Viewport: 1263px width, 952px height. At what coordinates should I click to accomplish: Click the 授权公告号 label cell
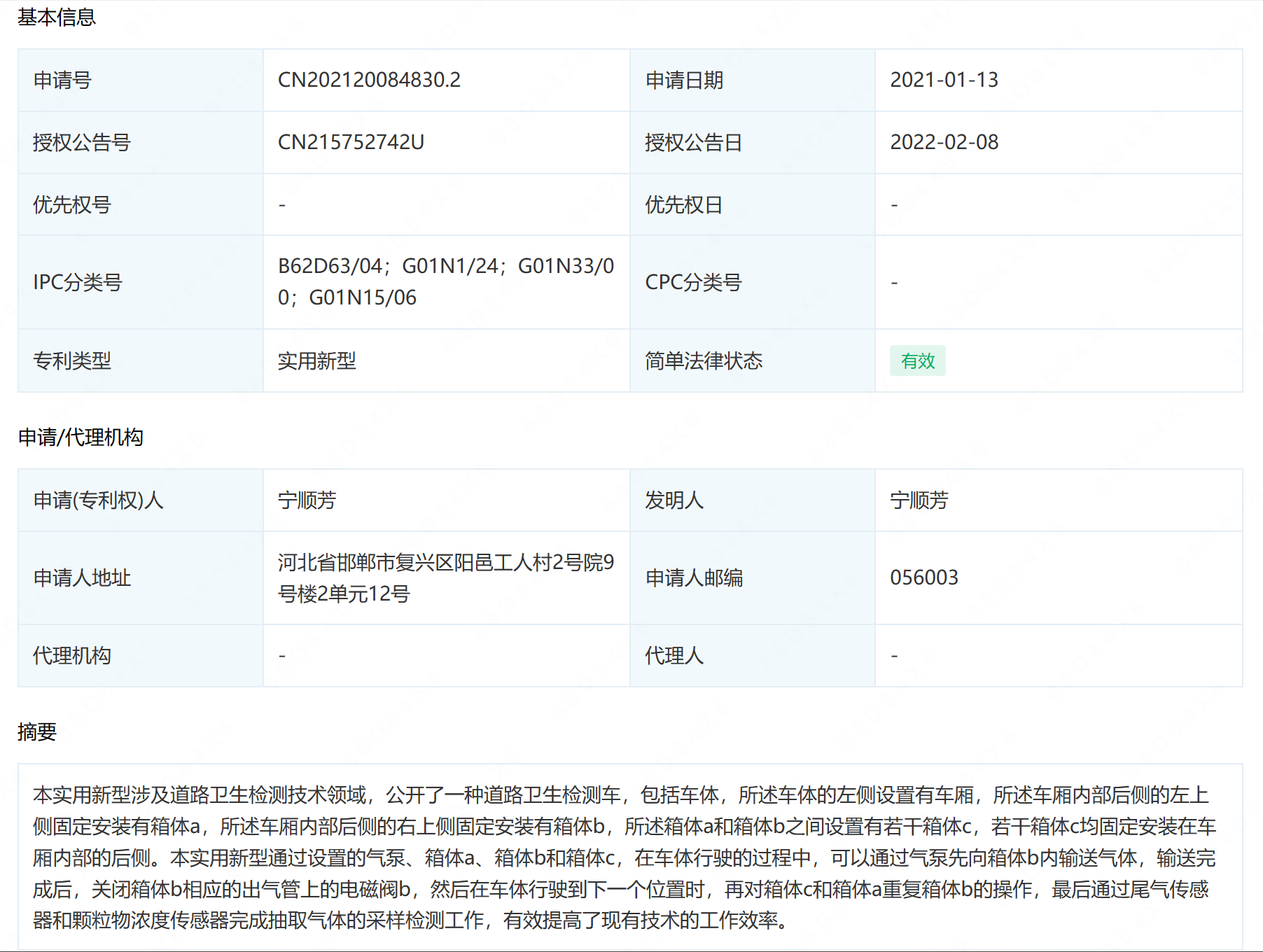pos(141,142)
